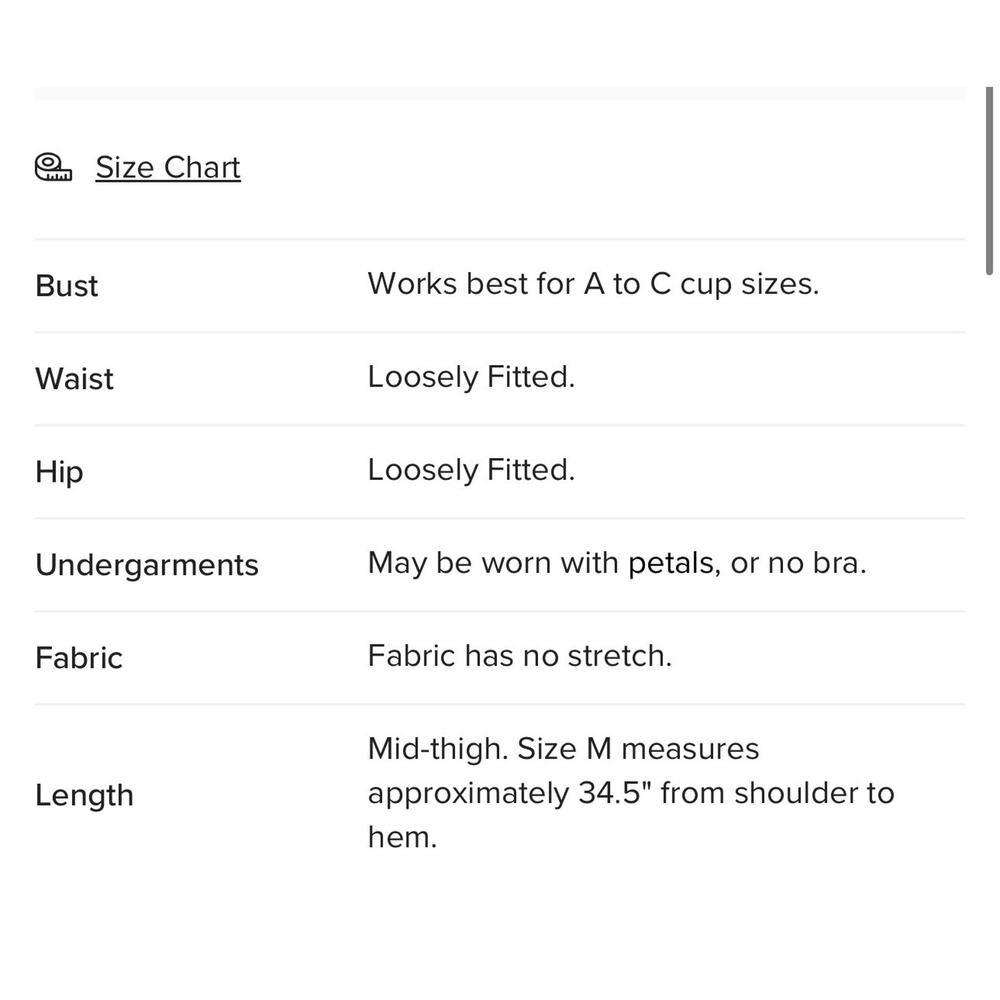Click the word 'hem.' in the Length description
The width and height of the screenshot is (1000, 1000).
402,837
